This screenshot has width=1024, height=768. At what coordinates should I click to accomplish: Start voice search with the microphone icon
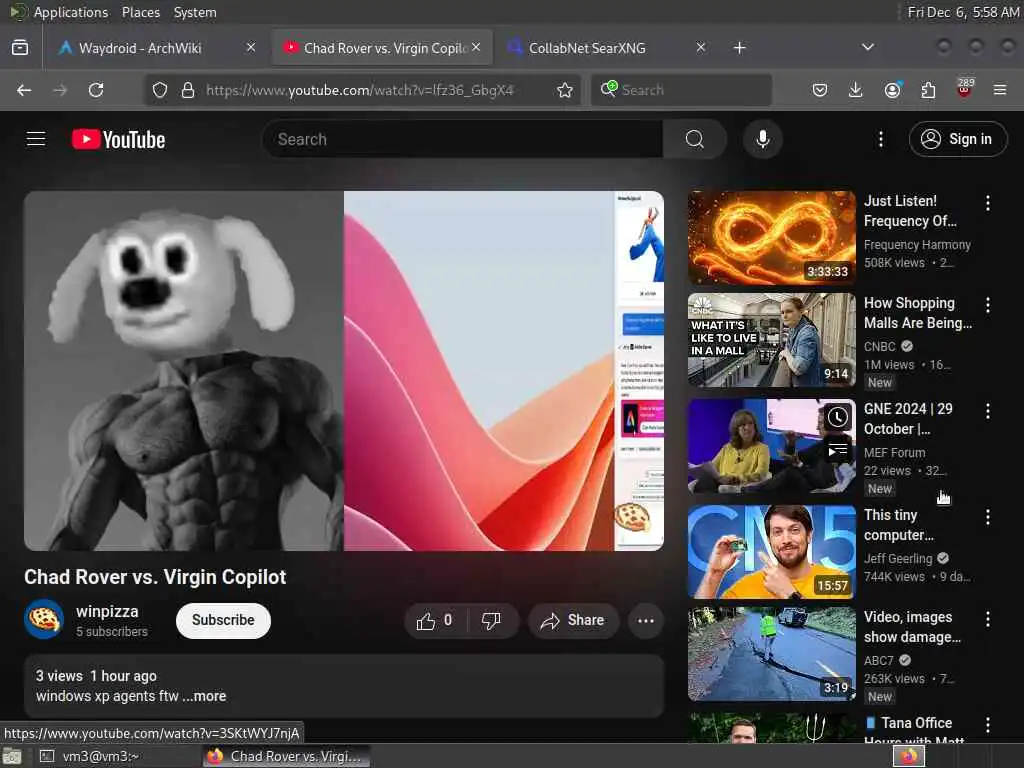(x=763, y=139)
